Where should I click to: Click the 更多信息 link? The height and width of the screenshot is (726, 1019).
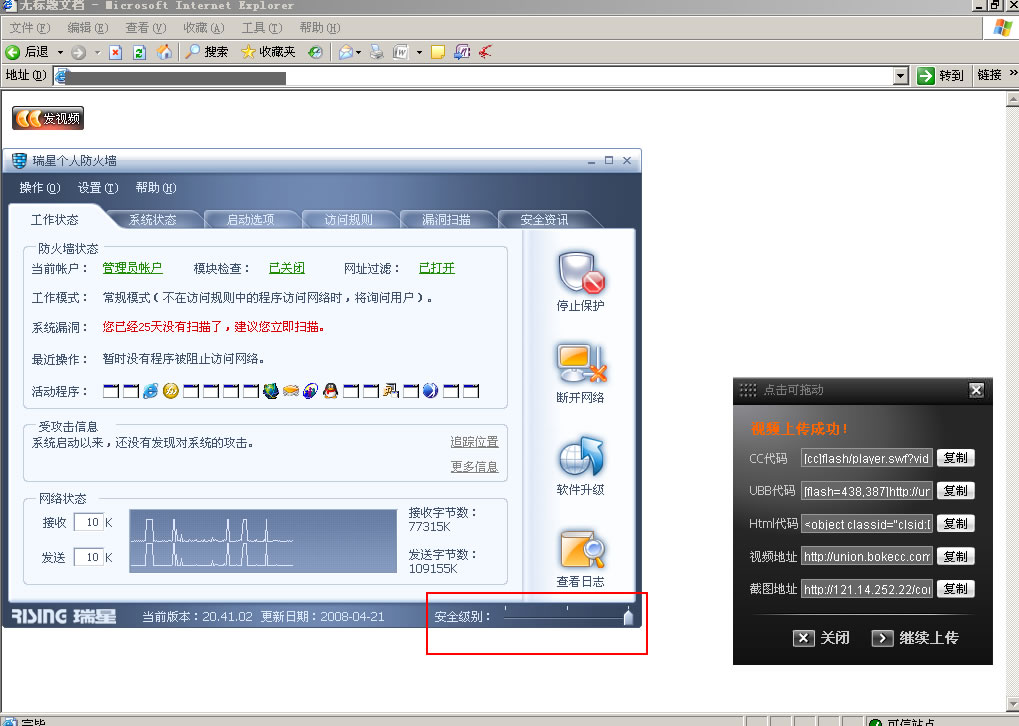(474, 466)
